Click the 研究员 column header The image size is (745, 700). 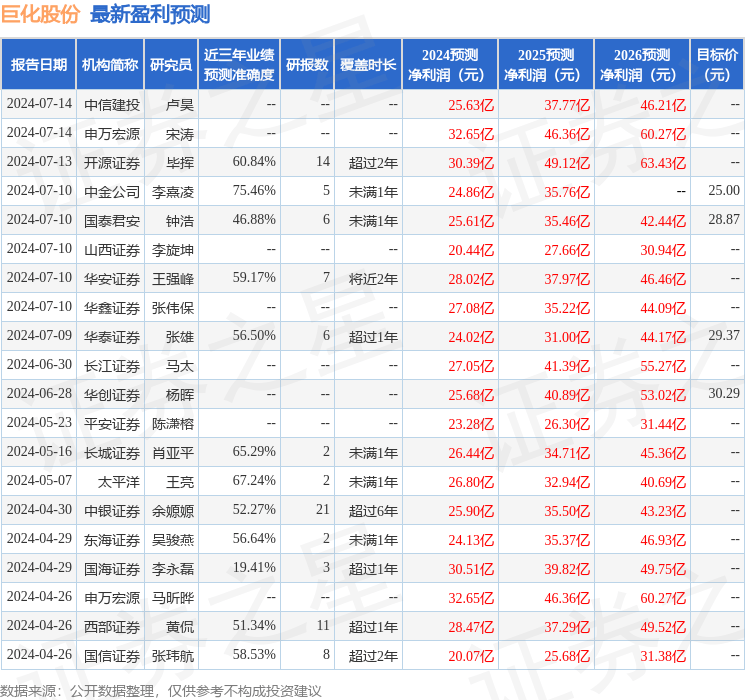(x=171, y=65)
